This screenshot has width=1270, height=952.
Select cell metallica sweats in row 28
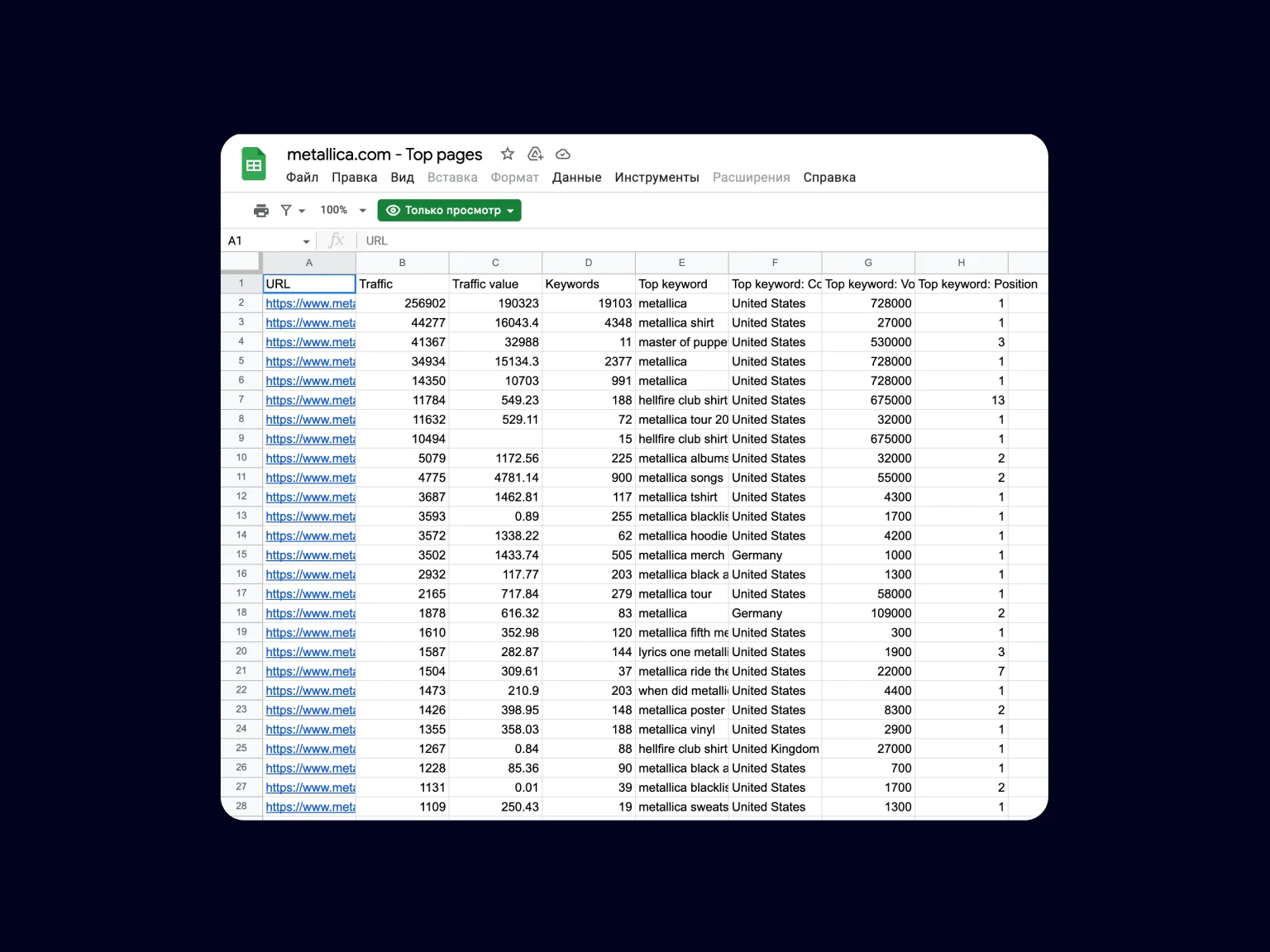682,807
